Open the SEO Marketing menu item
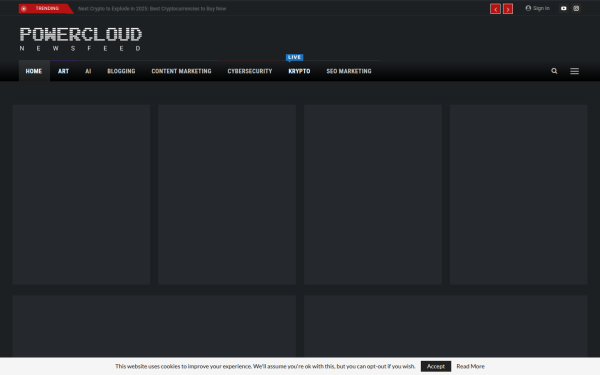Viewport: 600px width, 375px height. [x=349, y=71]
